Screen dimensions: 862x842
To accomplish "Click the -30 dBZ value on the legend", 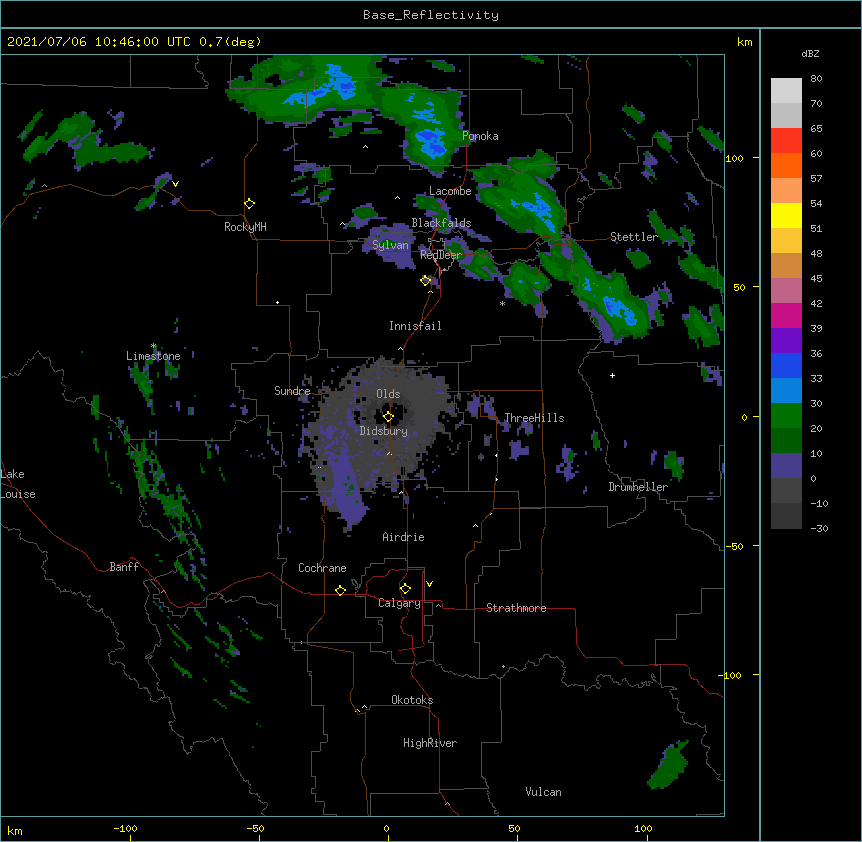I will click(x=819, y=528).
